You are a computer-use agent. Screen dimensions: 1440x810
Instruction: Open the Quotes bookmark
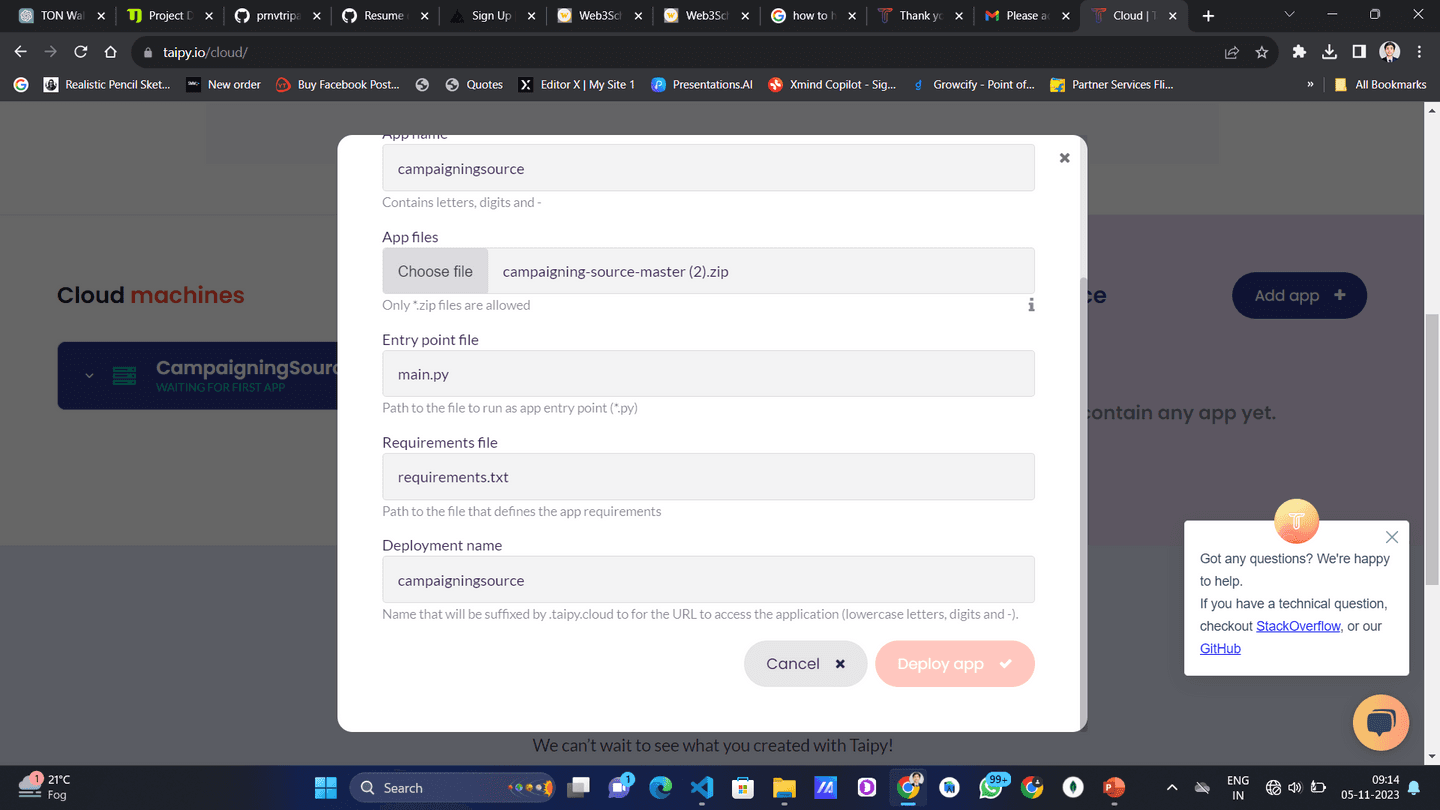point(474,85)
